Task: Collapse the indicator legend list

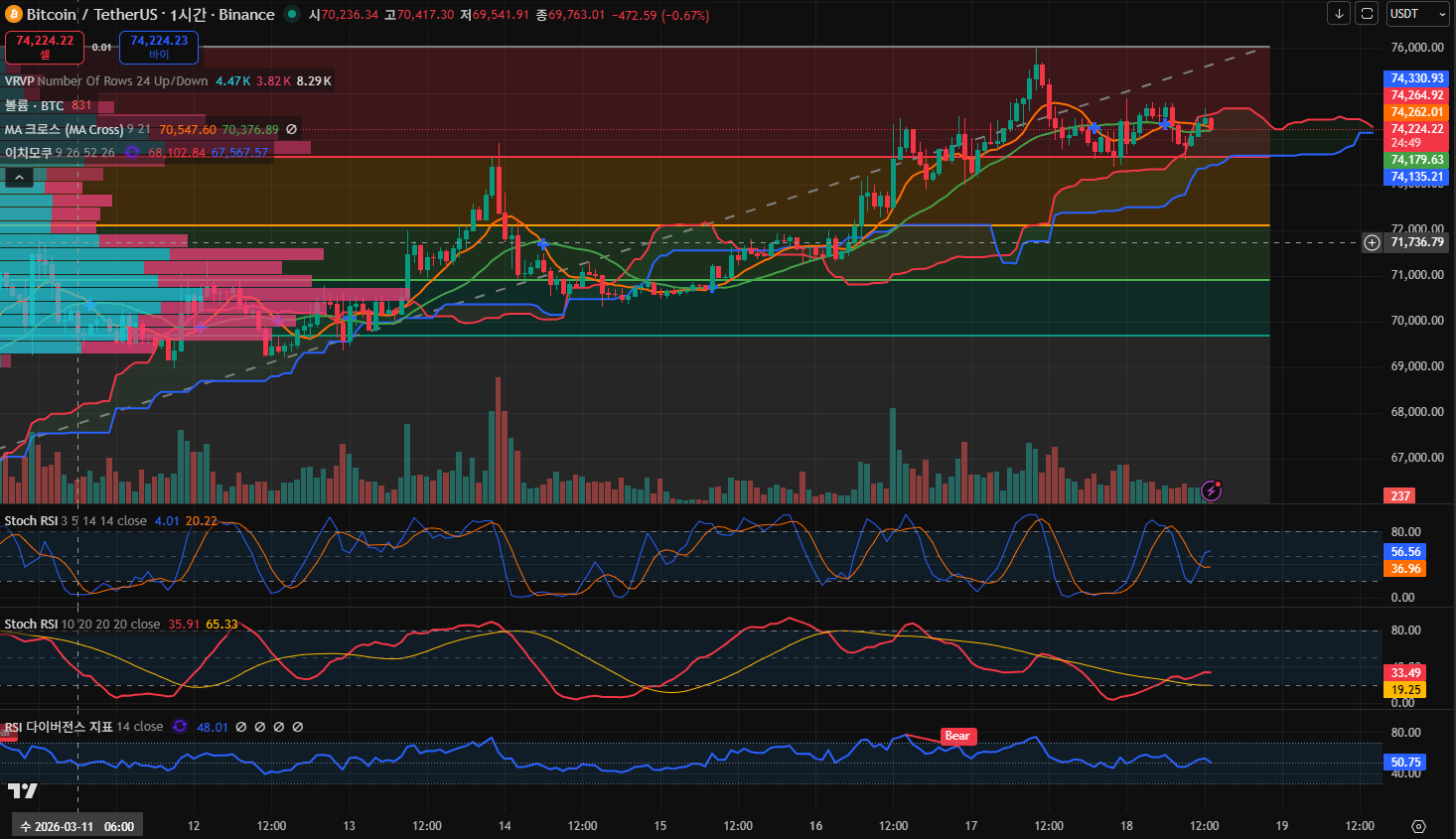Action: tap(19, 177)
